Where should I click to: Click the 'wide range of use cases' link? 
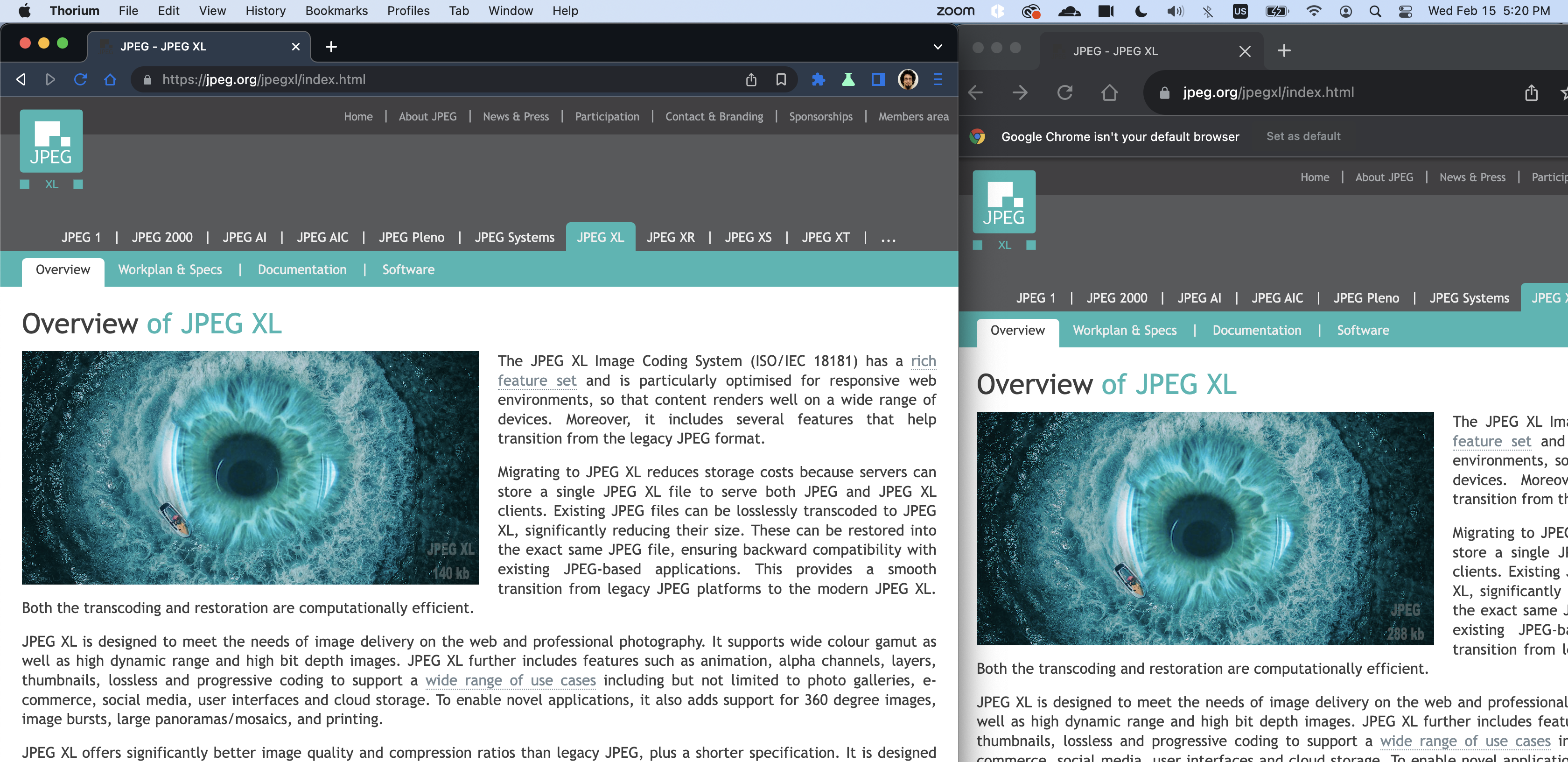click(x=510, y=680)
